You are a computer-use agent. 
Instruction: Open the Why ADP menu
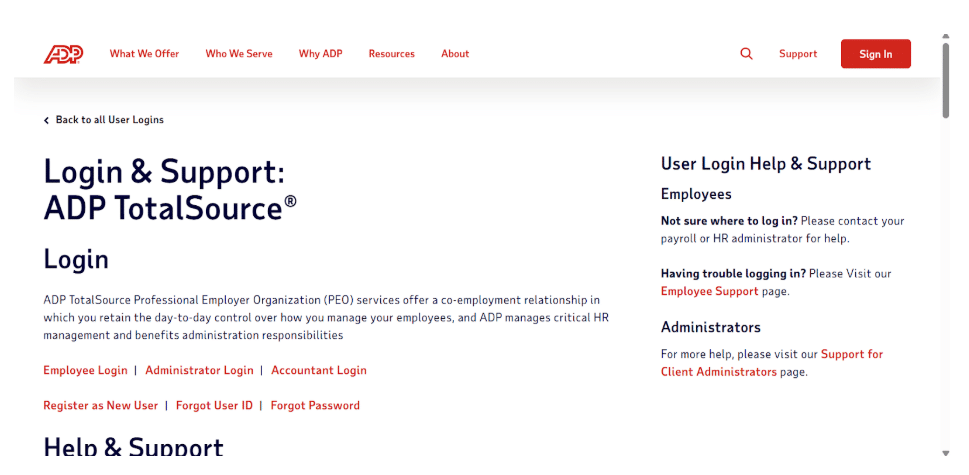320,54
